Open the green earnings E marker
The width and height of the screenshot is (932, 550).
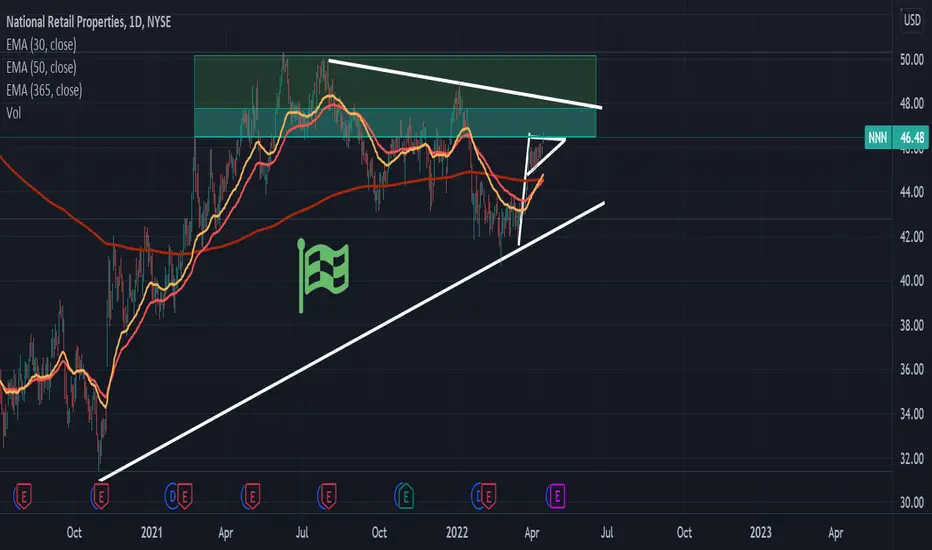point(405,495)
